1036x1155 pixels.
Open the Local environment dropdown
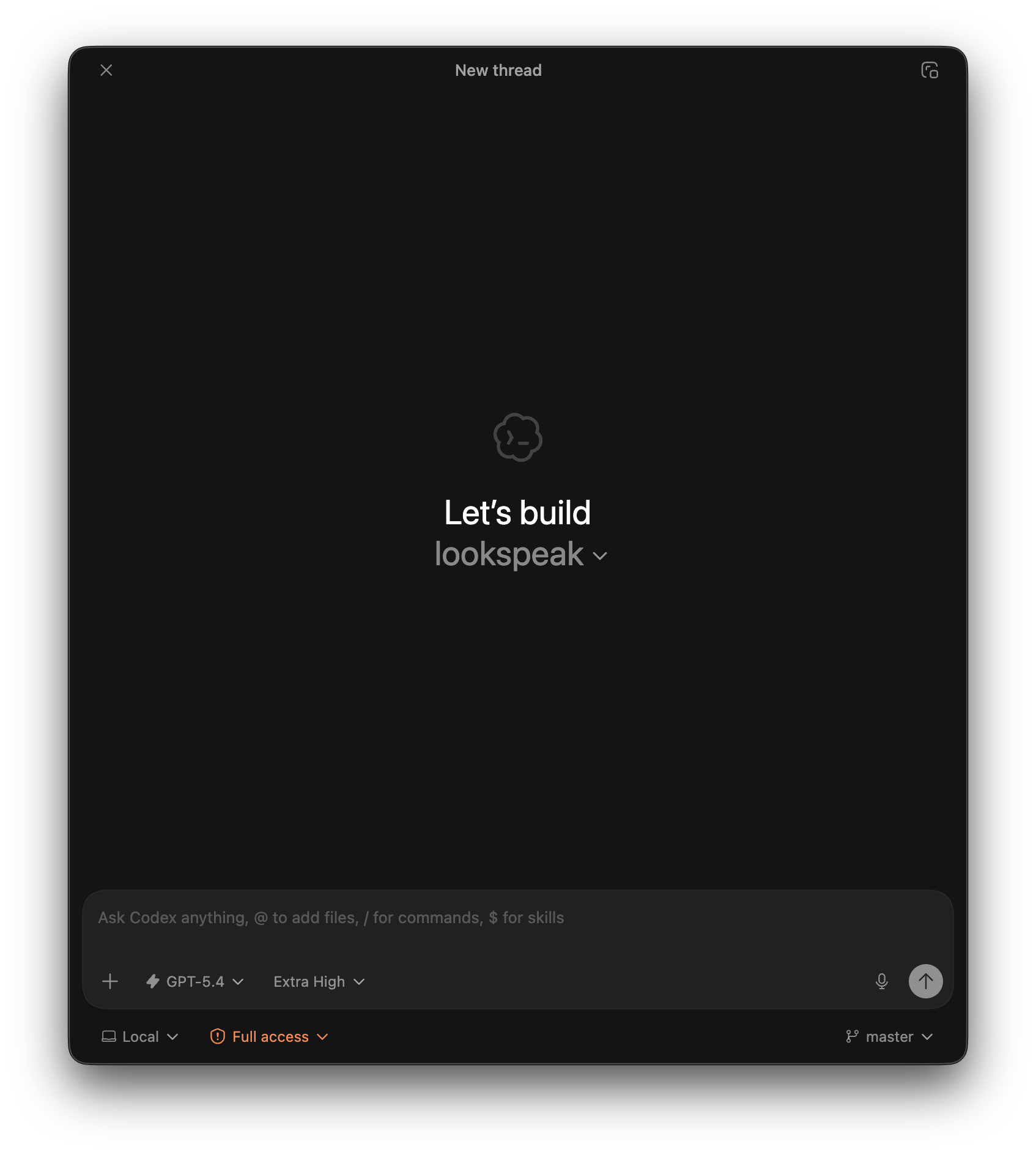click(x=140, y=1036)
